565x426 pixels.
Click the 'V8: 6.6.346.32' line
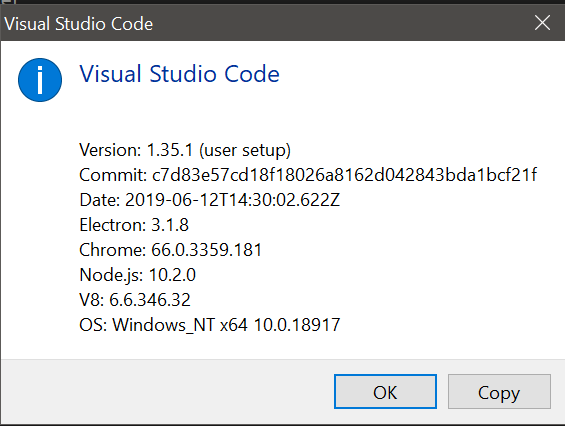click(135, 300)
